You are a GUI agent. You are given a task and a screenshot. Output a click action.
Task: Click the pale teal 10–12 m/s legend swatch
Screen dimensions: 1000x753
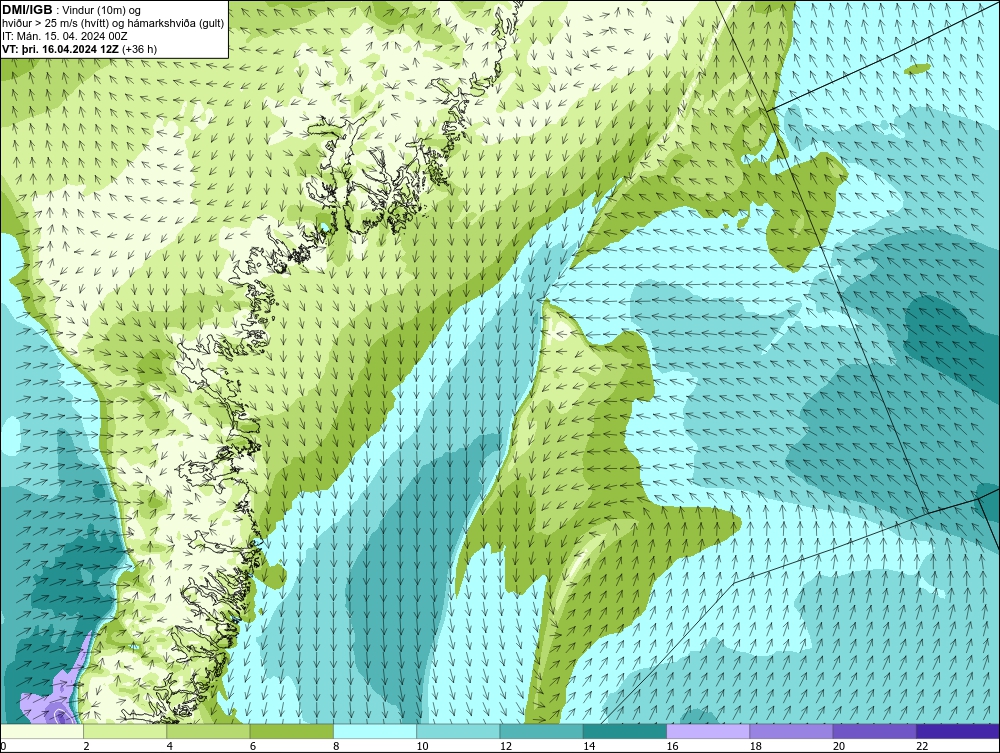[x=458, y=731]
